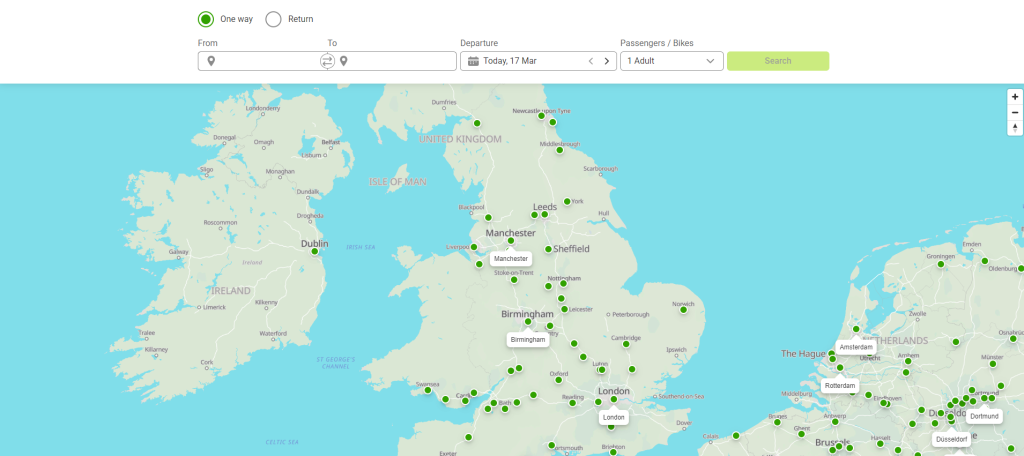
Task: Click the green Dublin station marker
Action: point(316,252)
